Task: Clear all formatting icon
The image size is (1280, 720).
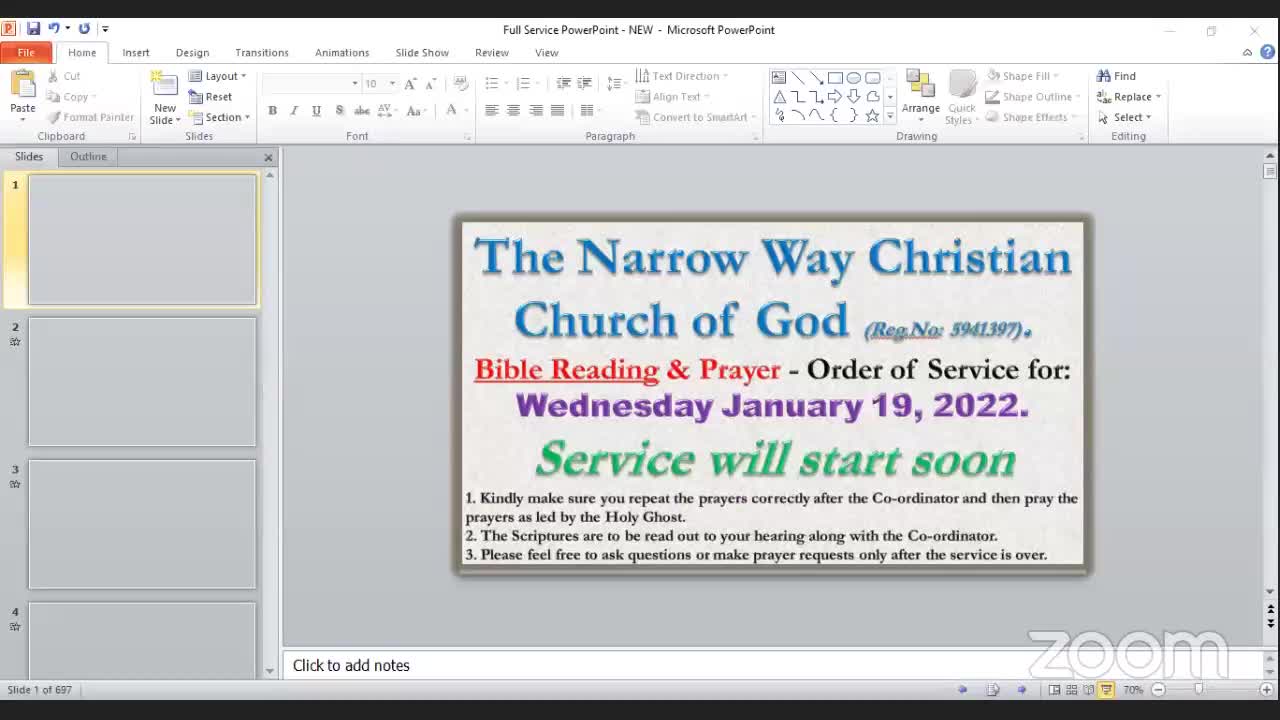Action: click(460, 84)
